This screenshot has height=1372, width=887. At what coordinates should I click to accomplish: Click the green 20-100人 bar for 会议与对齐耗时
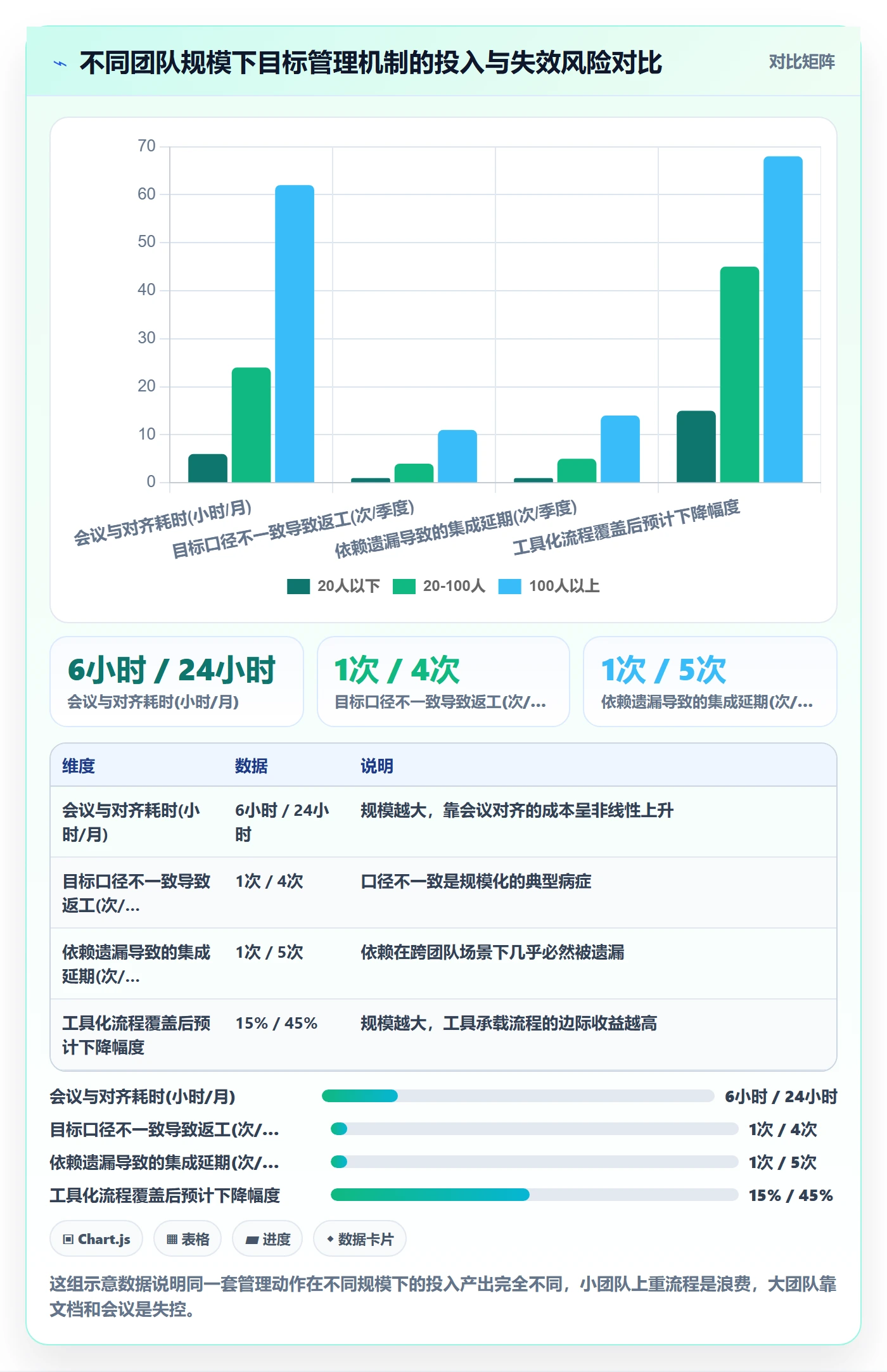tap(251, 425)
